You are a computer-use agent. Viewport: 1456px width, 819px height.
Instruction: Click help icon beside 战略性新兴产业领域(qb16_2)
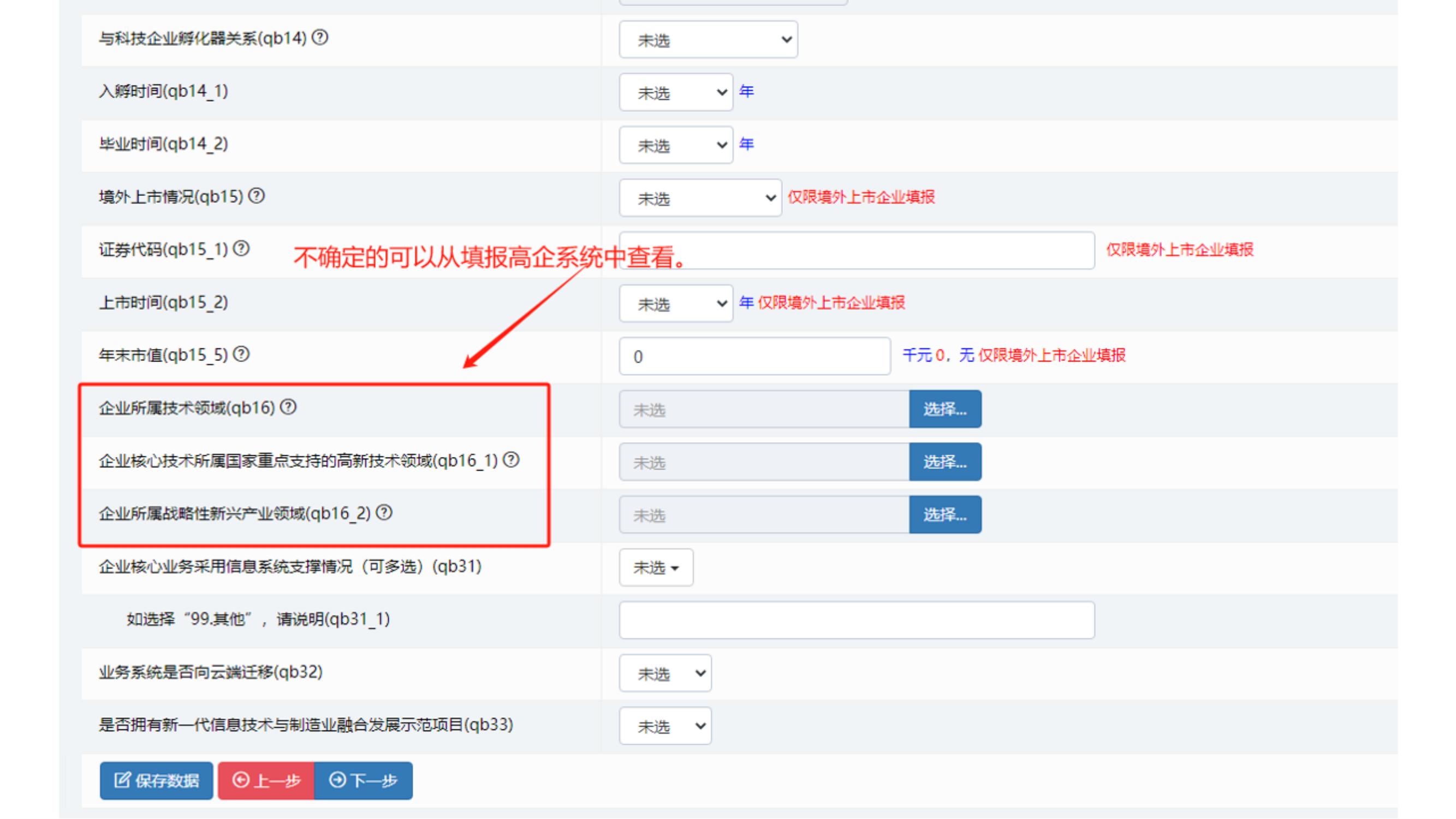pos(384,513)
